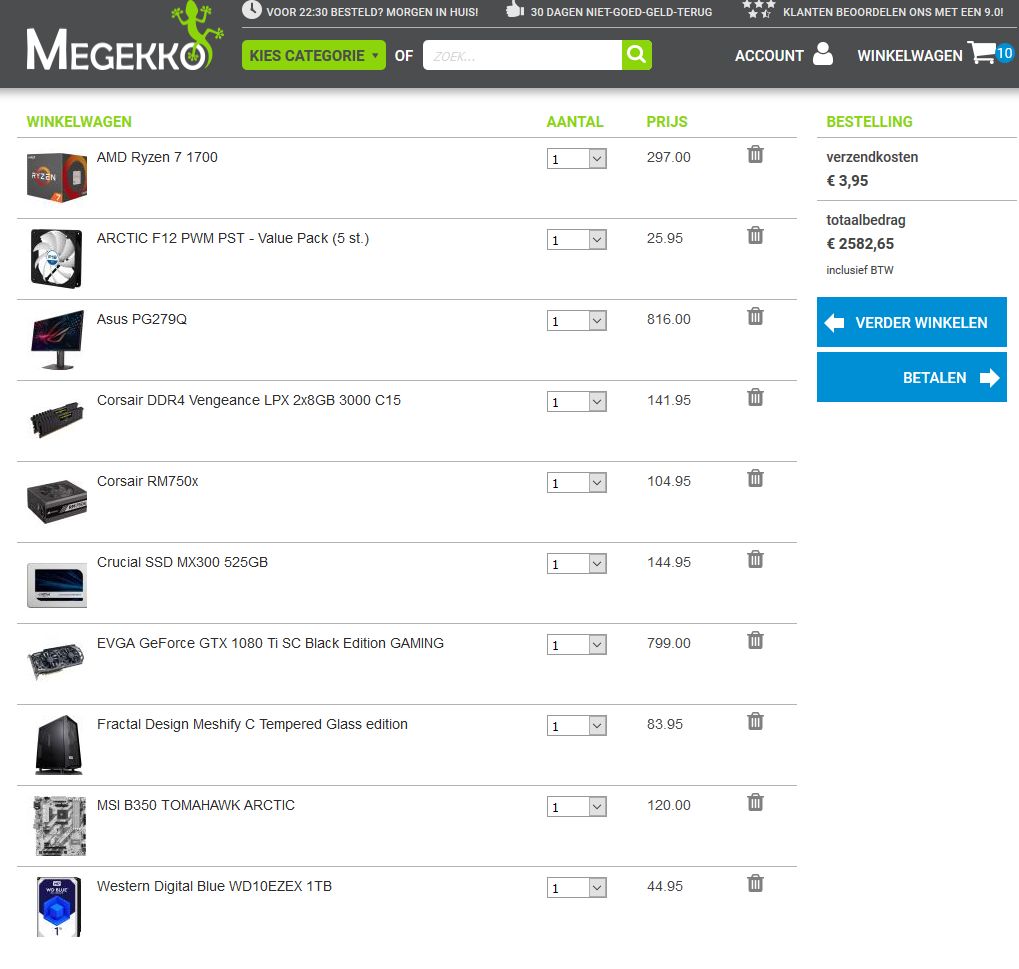Click the PRIJS column header
The height and width of the screenshot is (969, 1019).
click(x=667, y=122)
